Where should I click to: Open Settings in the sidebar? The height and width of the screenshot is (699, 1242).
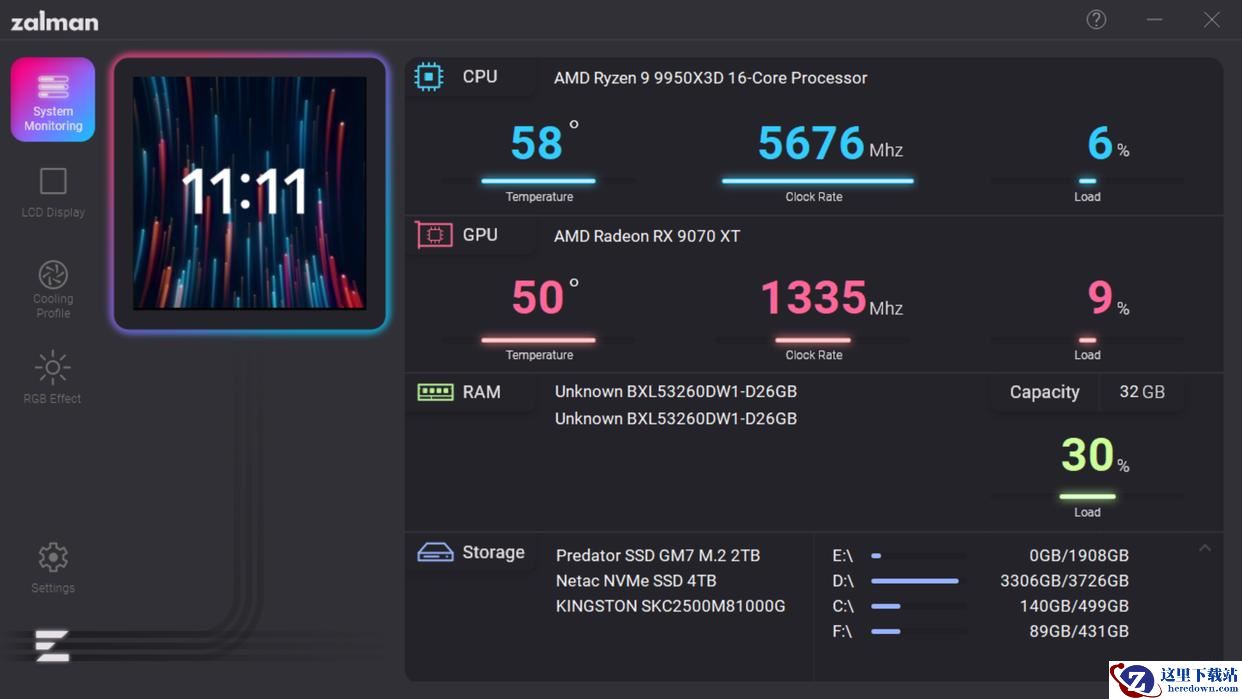pyautogui.click(x=53, y=567)
